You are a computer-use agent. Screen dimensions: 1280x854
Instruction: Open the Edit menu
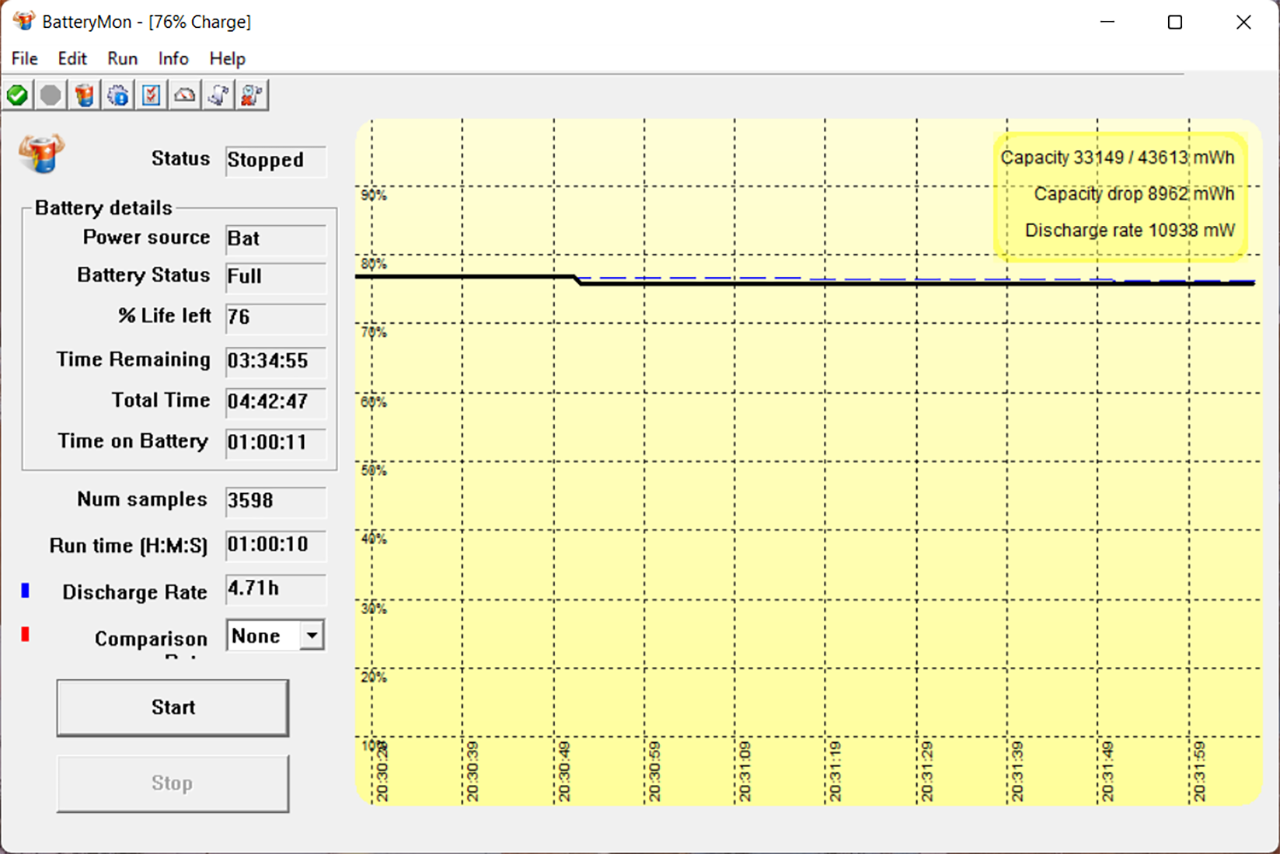click(72, 59)
